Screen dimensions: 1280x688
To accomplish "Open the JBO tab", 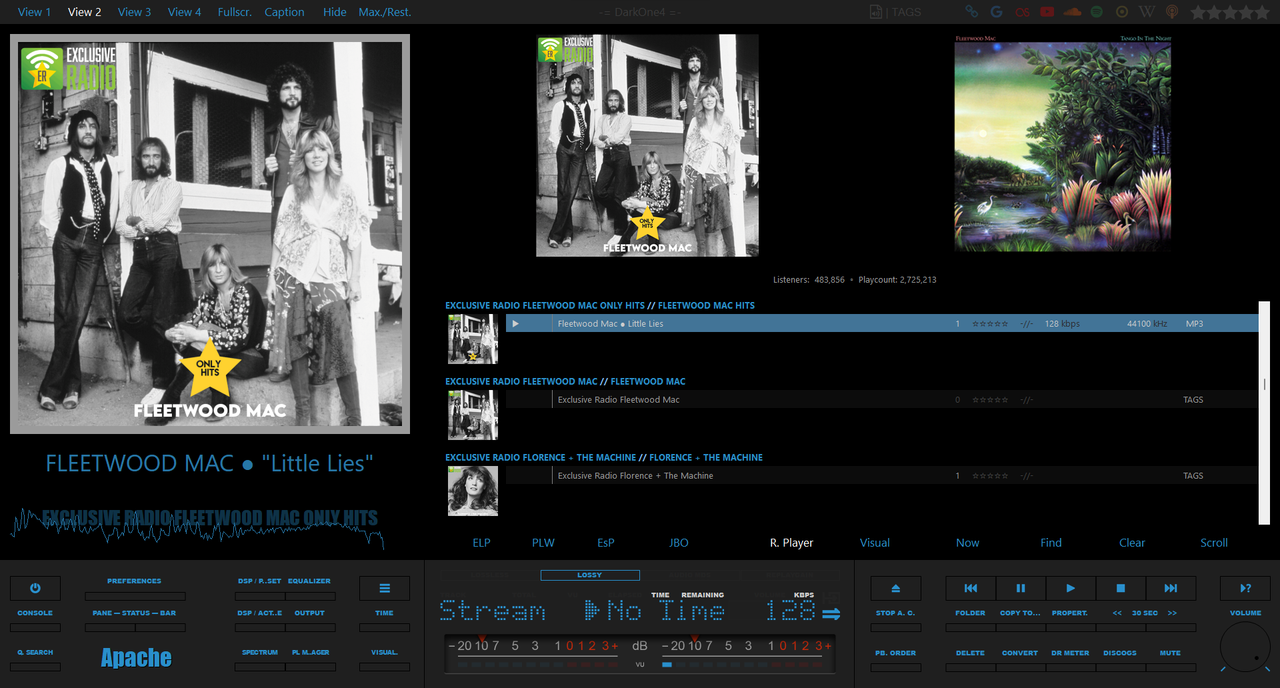I will point(679,543).
